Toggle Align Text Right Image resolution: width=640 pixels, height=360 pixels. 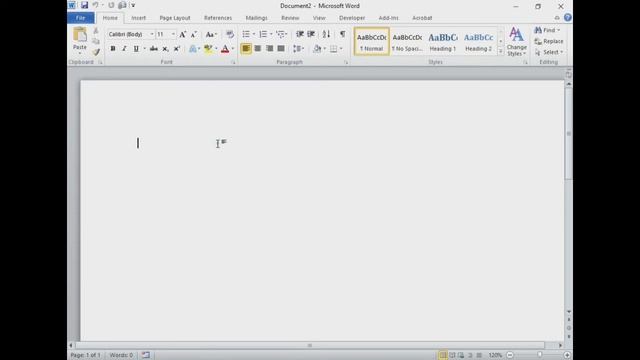(269, 49)
